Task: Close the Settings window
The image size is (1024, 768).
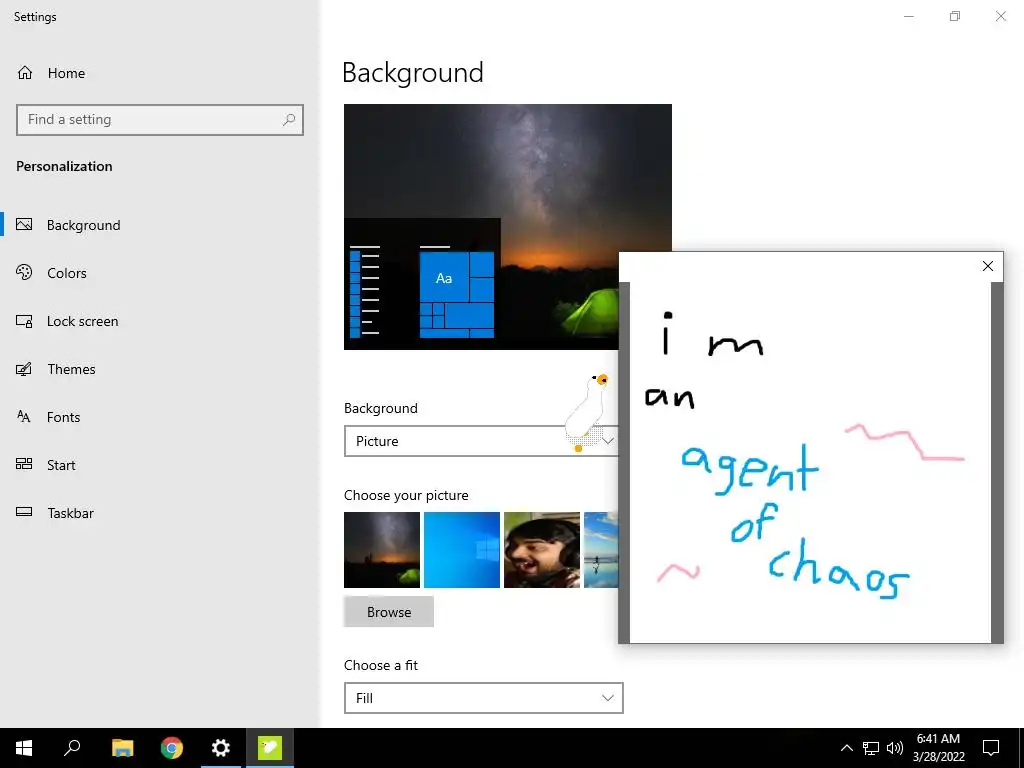Action: click(1000, 16)
